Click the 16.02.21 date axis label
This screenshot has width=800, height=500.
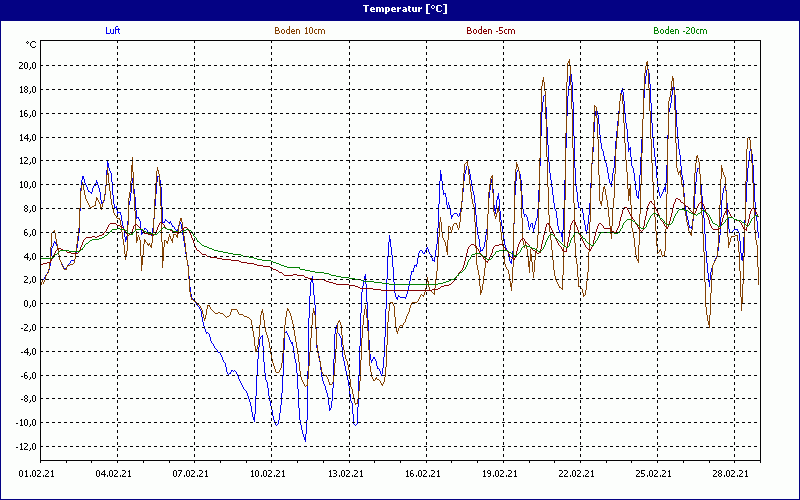pos(422,475)
